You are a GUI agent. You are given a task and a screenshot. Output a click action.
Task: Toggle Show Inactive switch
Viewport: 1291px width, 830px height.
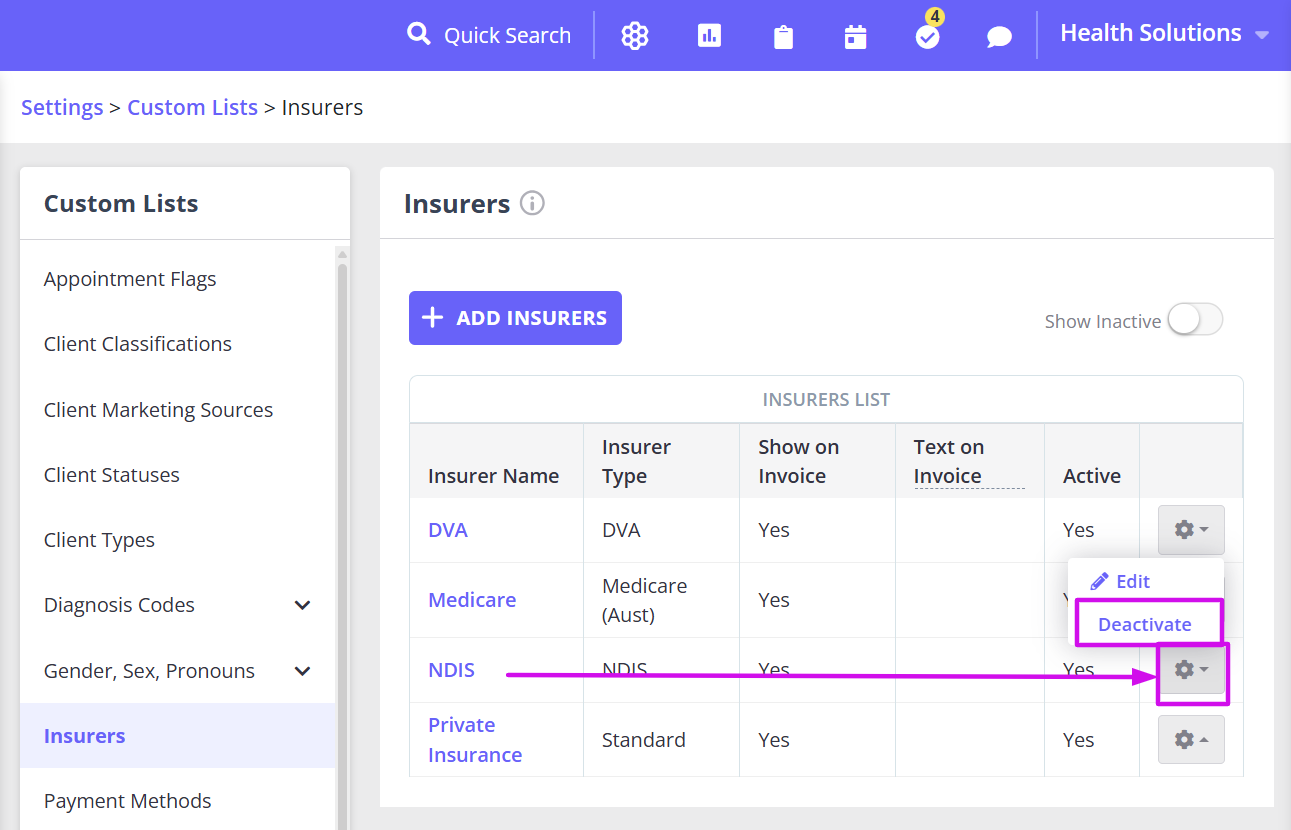point(1195,320)
